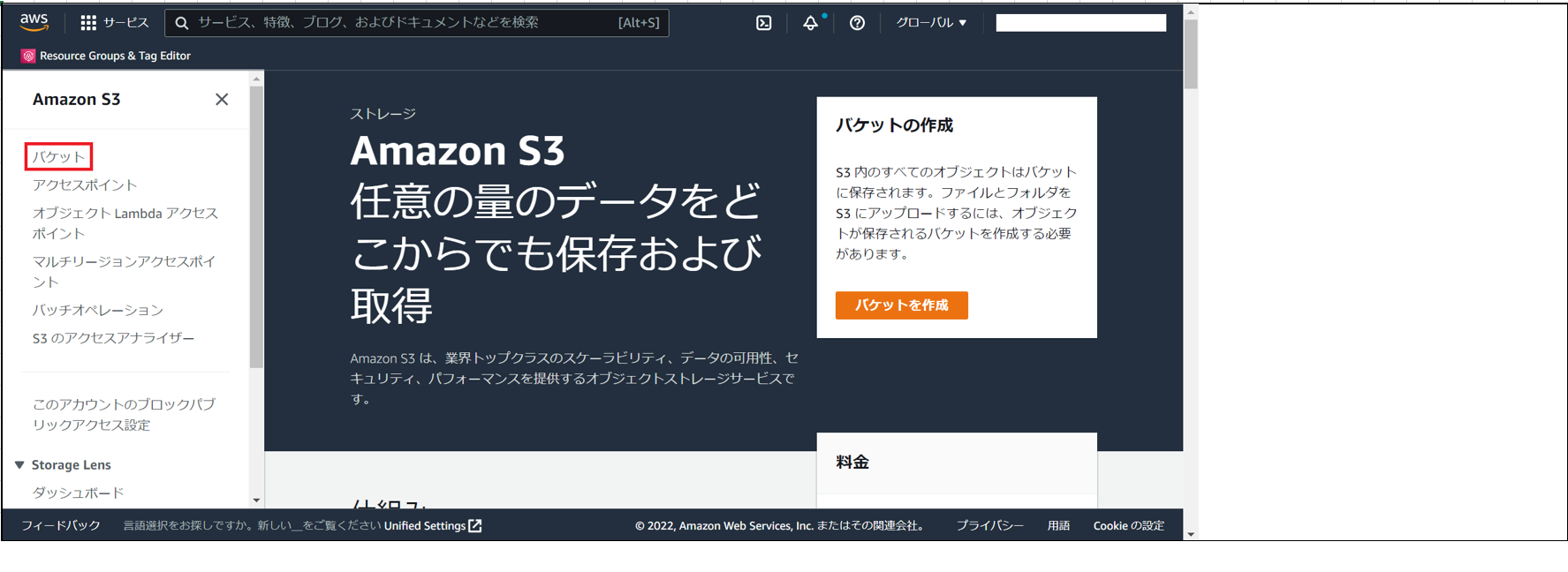Click the AWS logo home icon
This screenshot has width=1568, height=572.
[x=34, y=22]
